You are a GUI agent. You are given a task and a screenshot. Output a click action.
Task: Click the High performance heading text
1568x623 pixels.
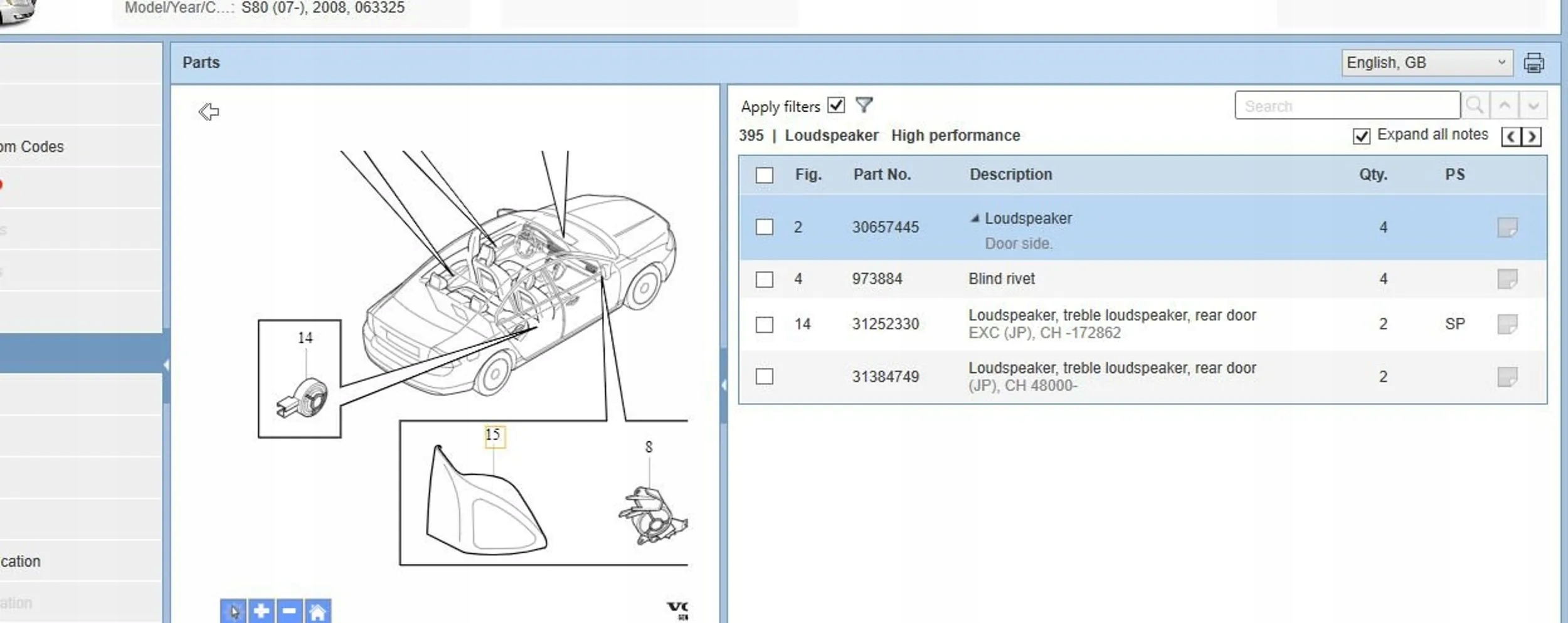956,135
